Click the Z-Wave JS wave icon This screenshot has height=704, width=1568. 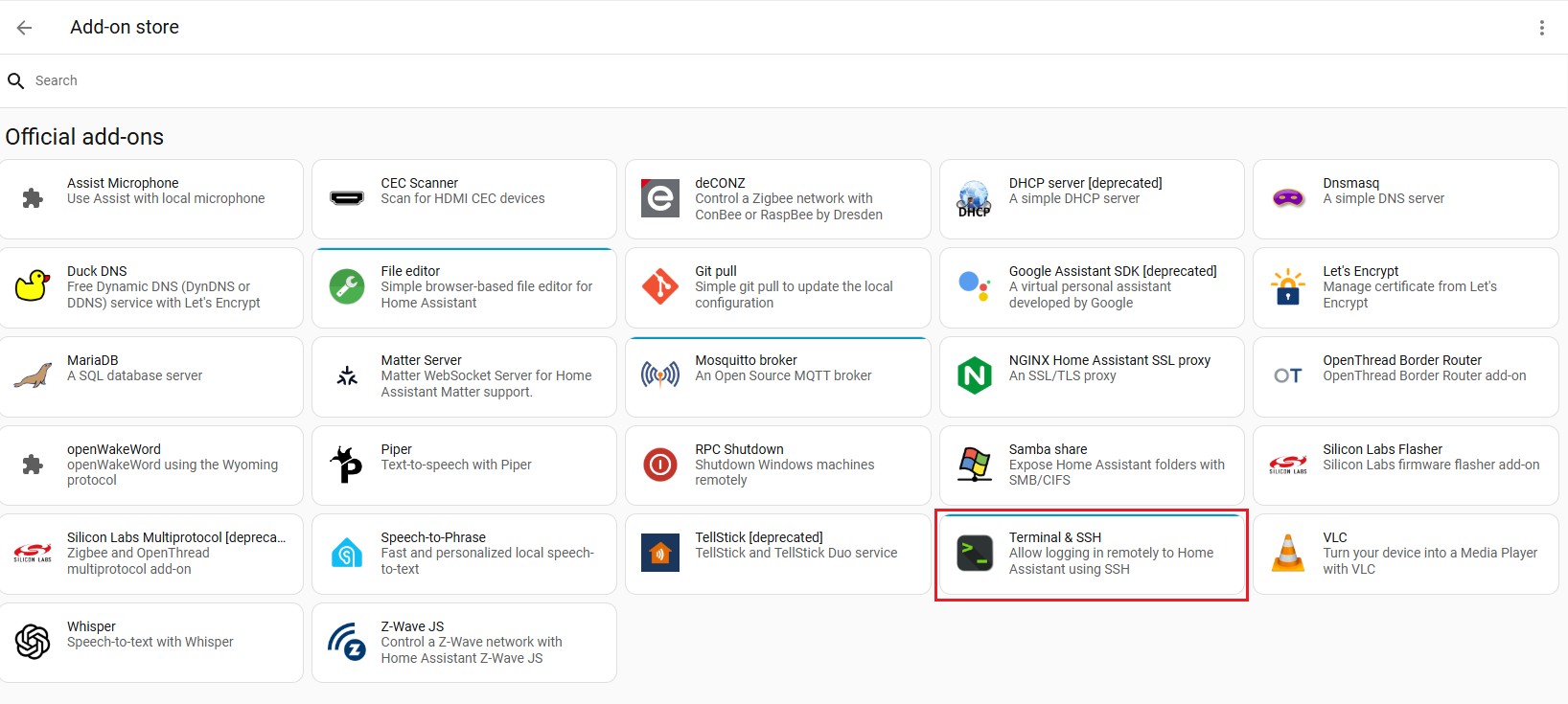tap(346, 642)
